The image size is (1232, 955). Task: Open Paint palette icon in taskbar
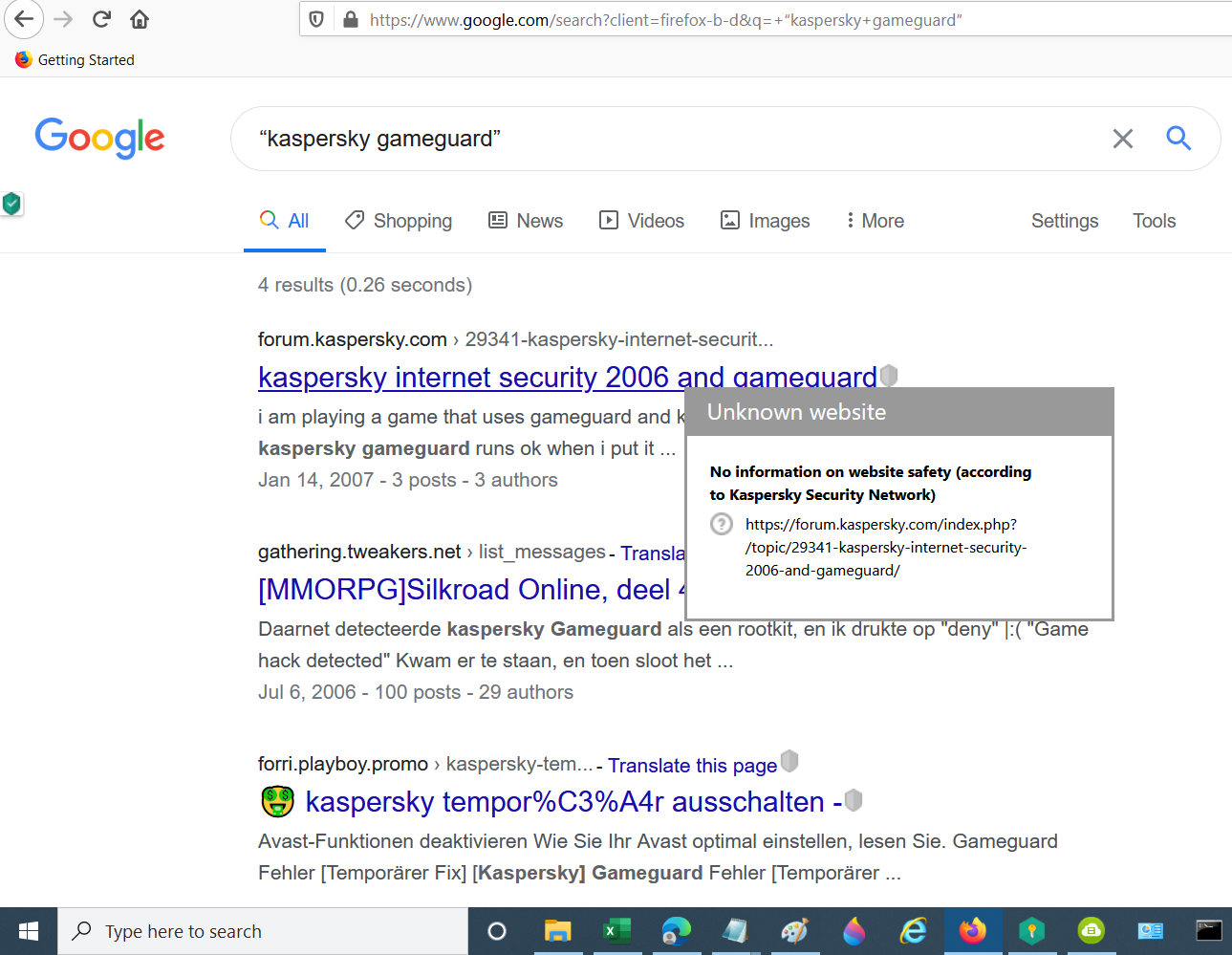(x=794, y=931)
